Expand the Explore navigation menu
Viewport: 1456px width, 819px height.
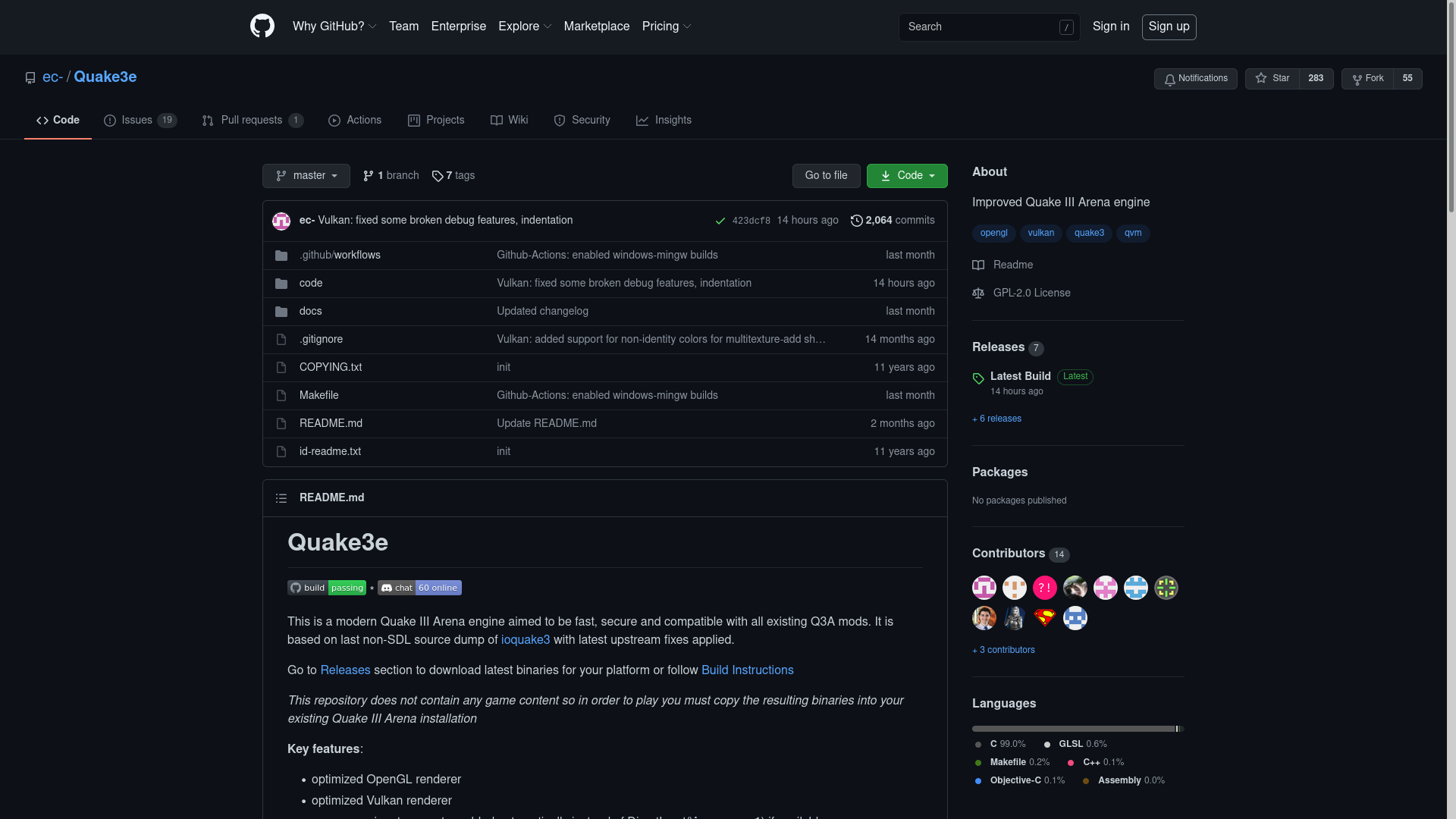(525, 27)
